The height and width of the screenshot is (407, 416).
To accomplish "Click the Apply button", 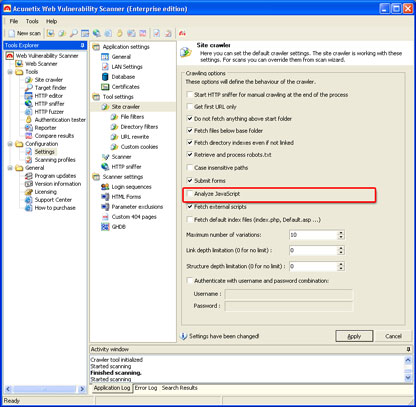I will point(354,336).
